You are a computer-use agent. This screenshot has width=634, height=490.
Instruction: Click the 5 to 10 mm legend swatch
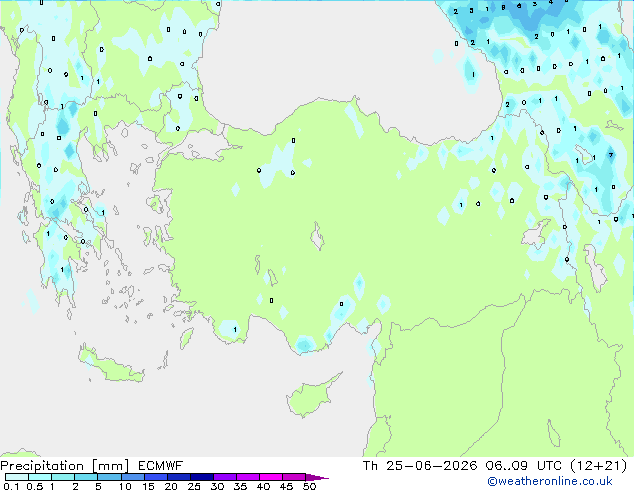coord(109,477)
